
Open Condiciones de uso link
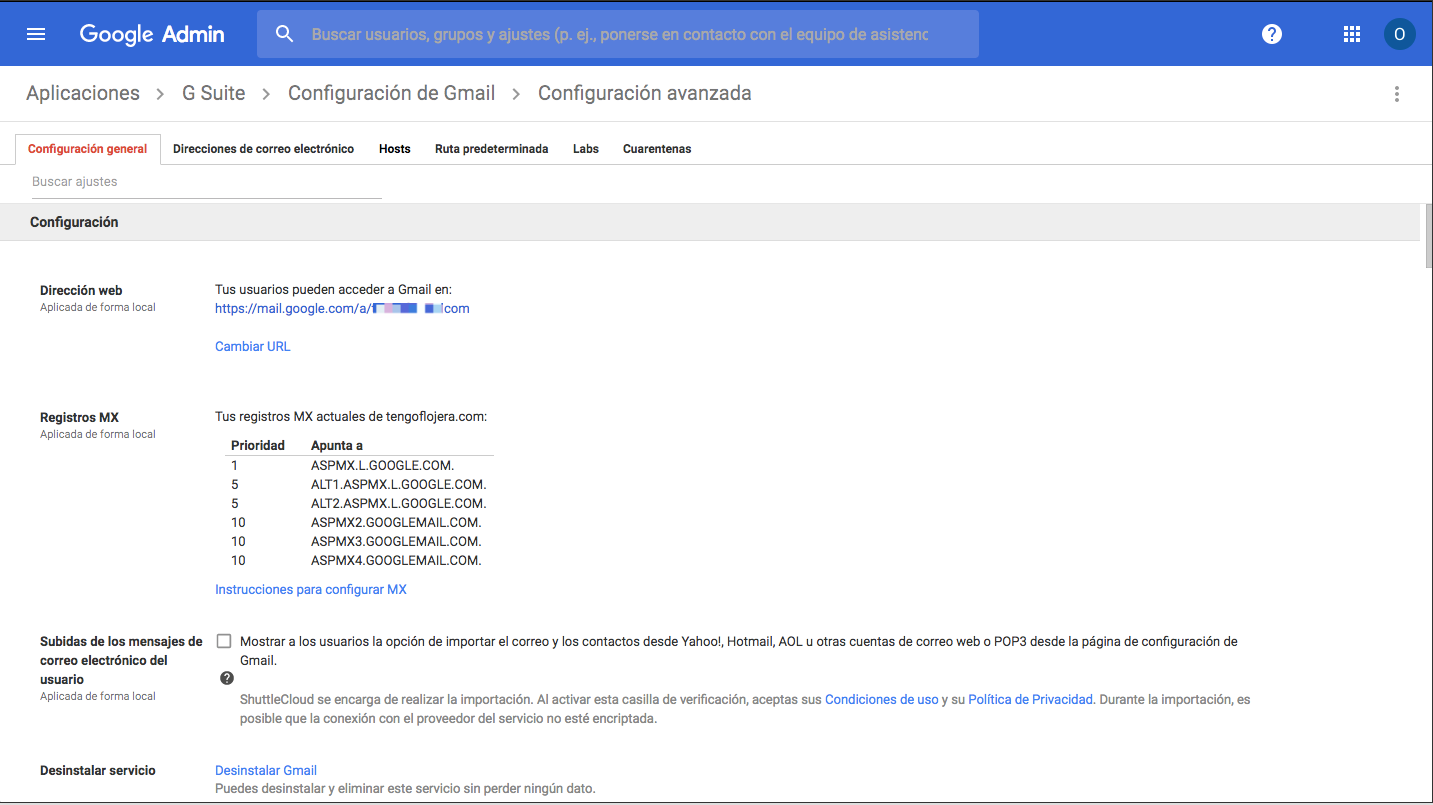[882, 700]
